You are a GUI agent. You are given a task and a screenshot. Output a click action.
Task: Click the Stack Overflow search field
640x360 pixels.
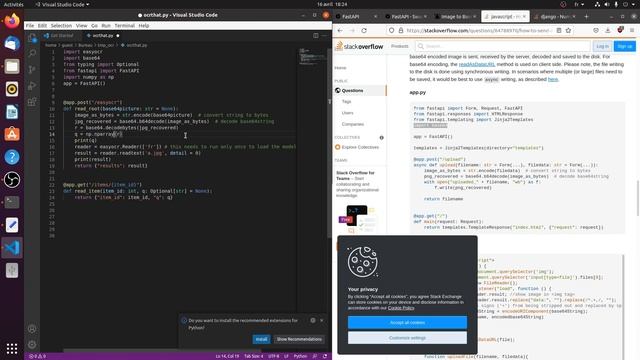pyautogui.click(x=503, y=46)
